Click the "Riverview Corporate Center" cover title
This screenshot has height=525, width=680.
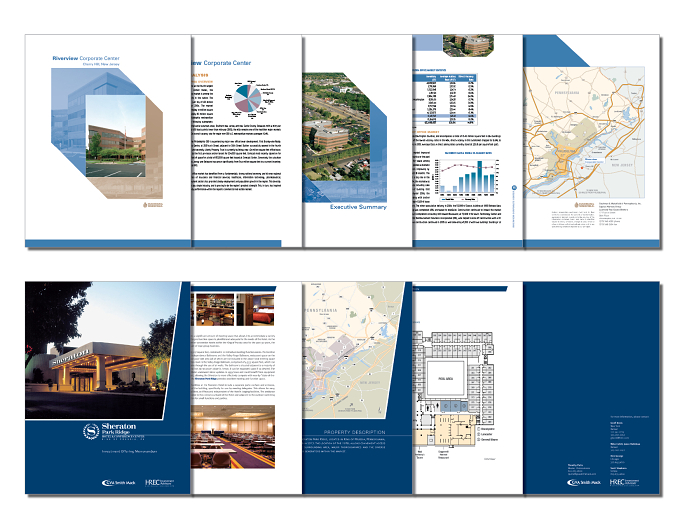[86, 58]
